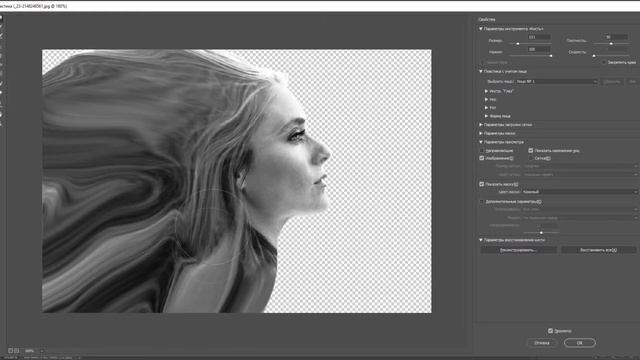Click the Properties (Свойства) panel title
The image size is (640, 360).
[487, 19]
